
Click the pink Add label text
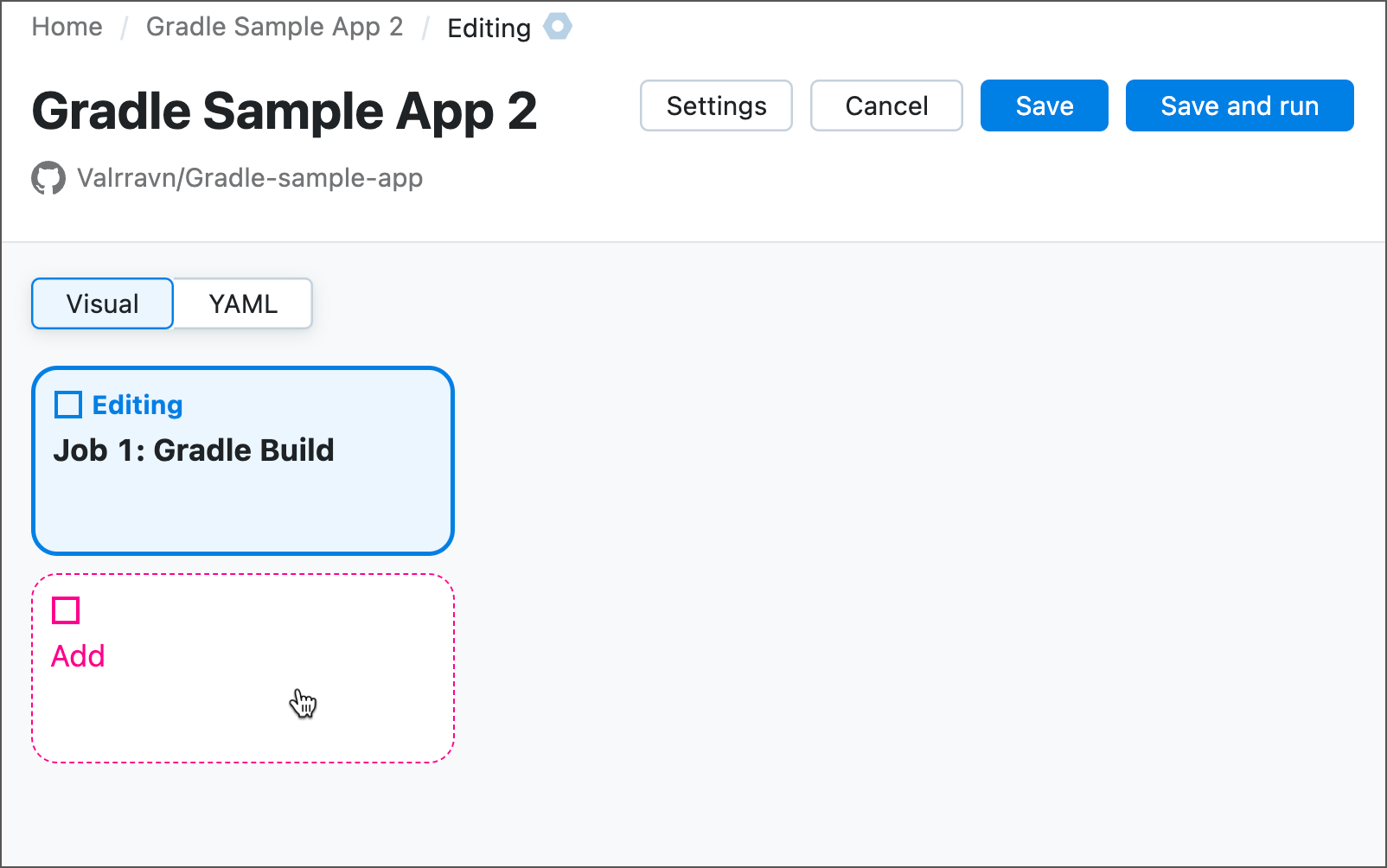click(x=78, y=656)
